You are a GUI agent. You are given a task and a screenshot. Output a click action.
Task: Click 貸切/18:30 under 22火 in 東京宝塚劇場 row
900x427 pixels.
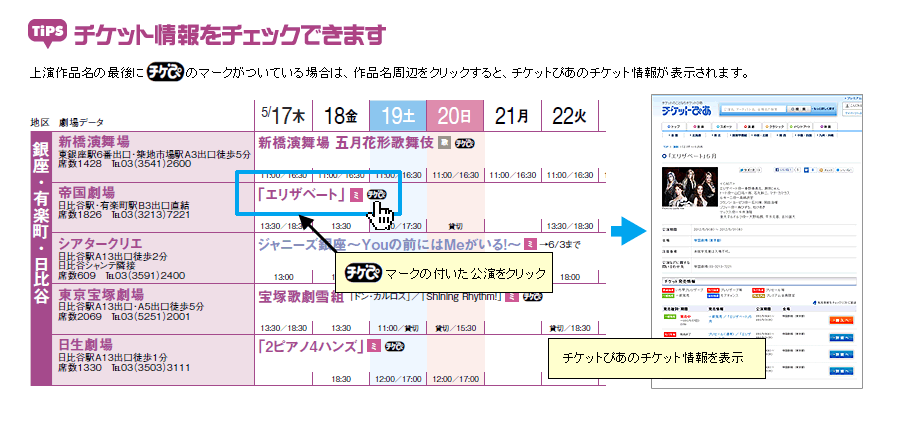(571, 328)
